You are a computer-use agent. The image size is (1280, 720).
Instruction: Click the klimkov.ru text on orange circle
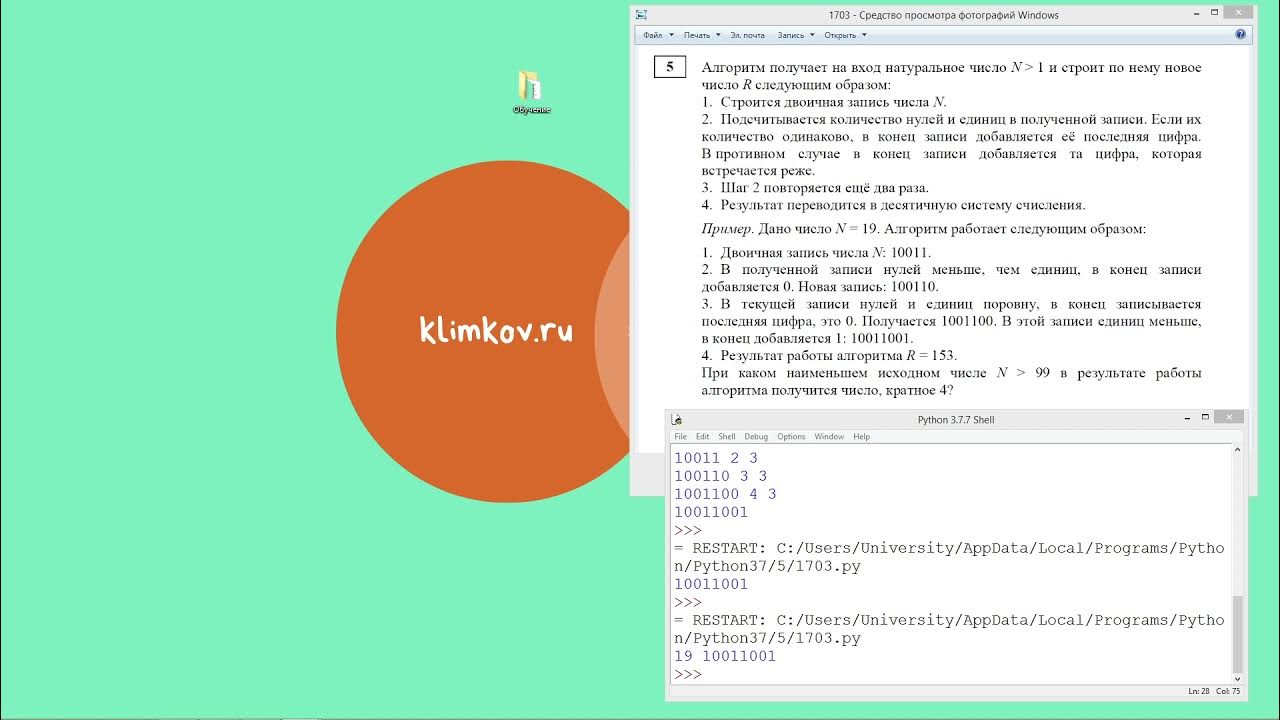click(496, 331)
